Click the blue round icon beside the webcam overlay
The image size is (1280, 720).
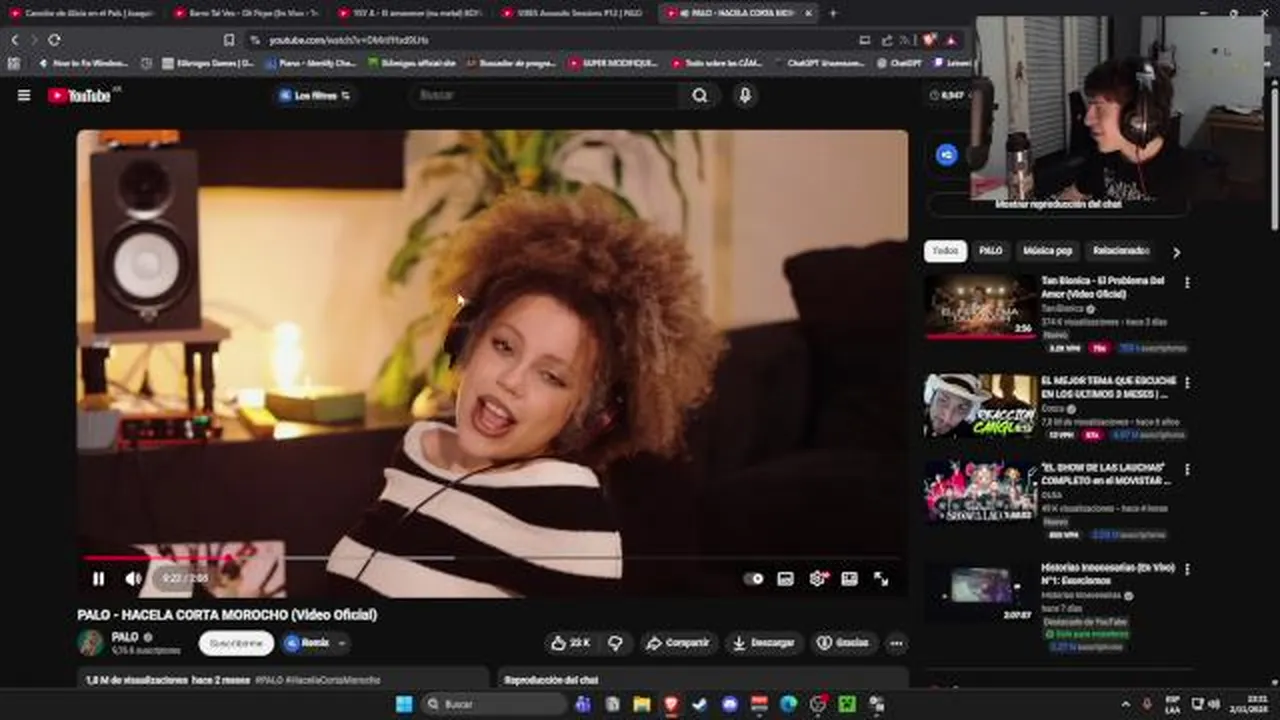coord(946,155)
